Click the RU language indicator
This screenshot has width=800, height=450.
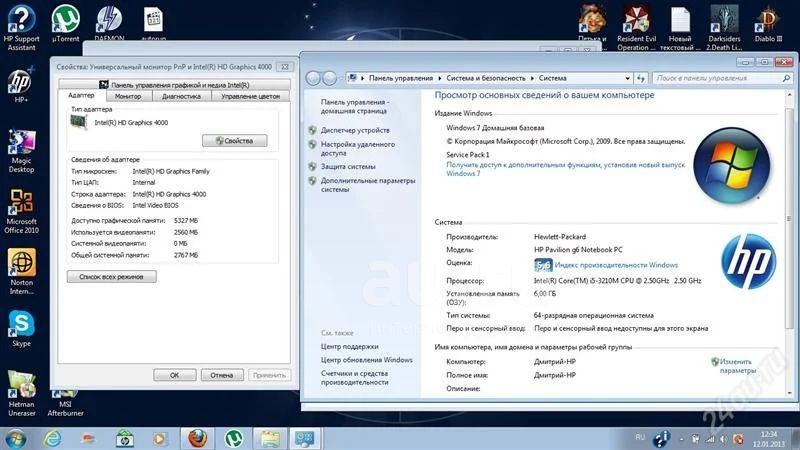click(640, 437)
